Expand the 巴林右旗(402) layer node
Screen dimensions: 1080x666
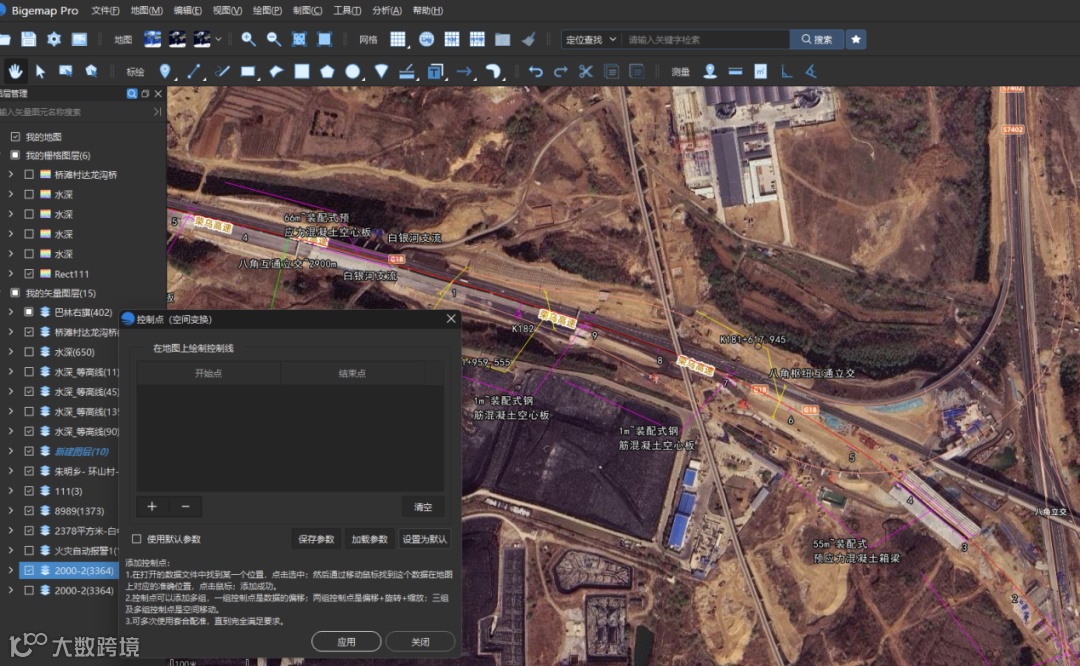11,312
